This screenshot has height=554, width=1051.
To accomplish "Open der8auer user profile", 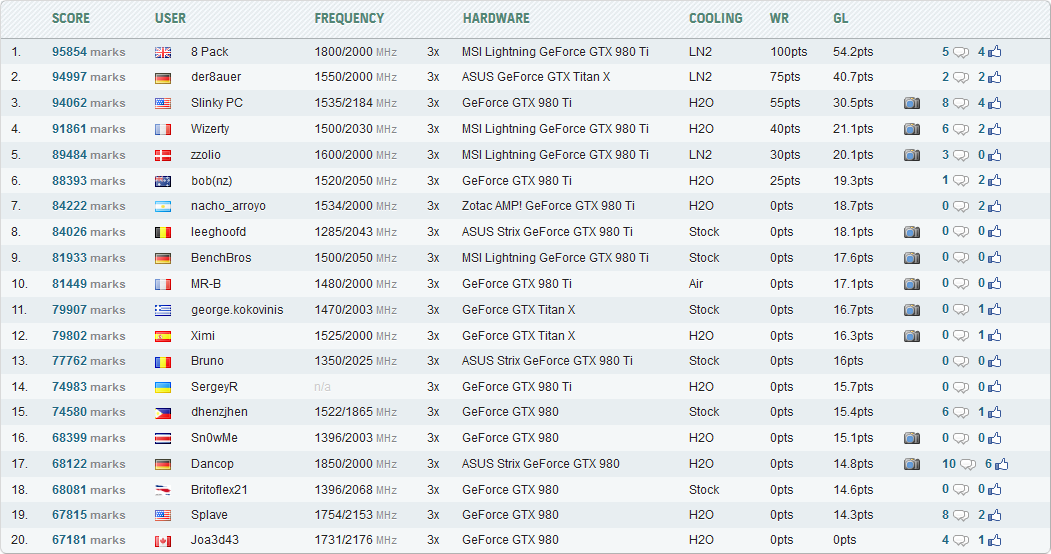I will pyautogui.click(x=216, y=77).
